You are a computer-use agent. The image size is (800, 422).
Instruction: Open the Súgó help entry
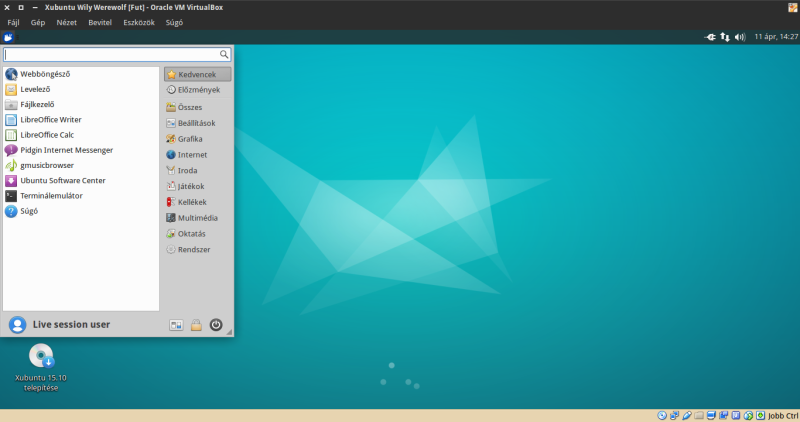tap(81, 211)
